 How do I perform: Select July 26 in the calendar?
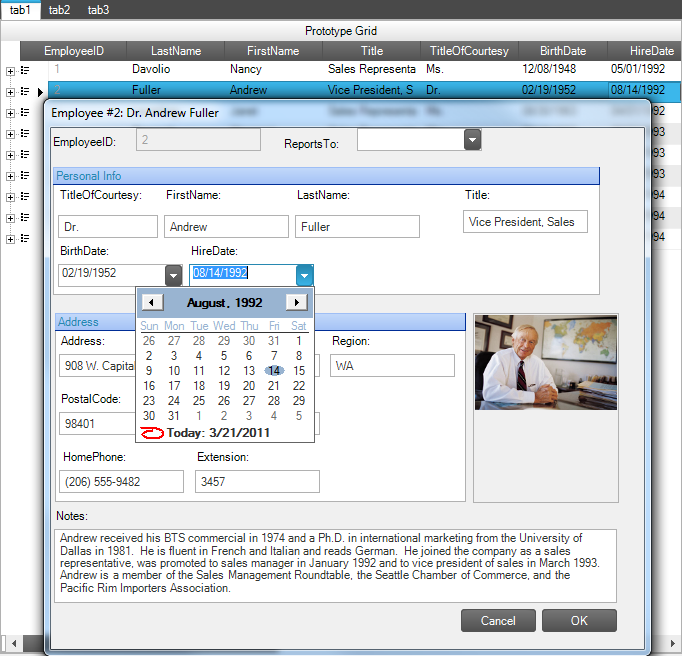click(149, 341)
